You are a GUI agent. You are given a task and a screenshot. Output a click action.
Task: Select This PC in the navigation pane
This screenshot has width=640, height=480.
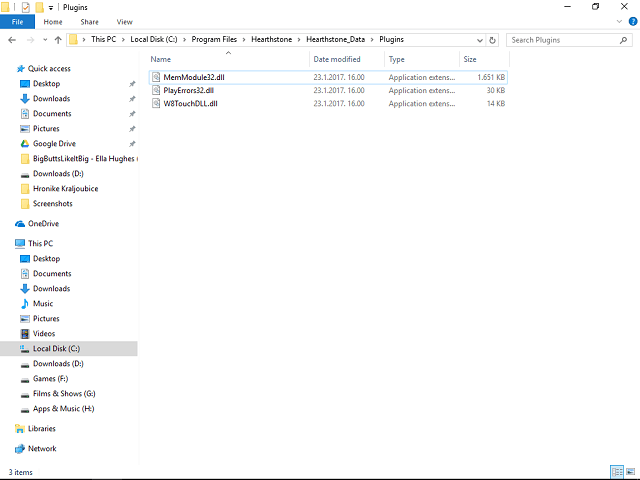click(x=40, y=244)
